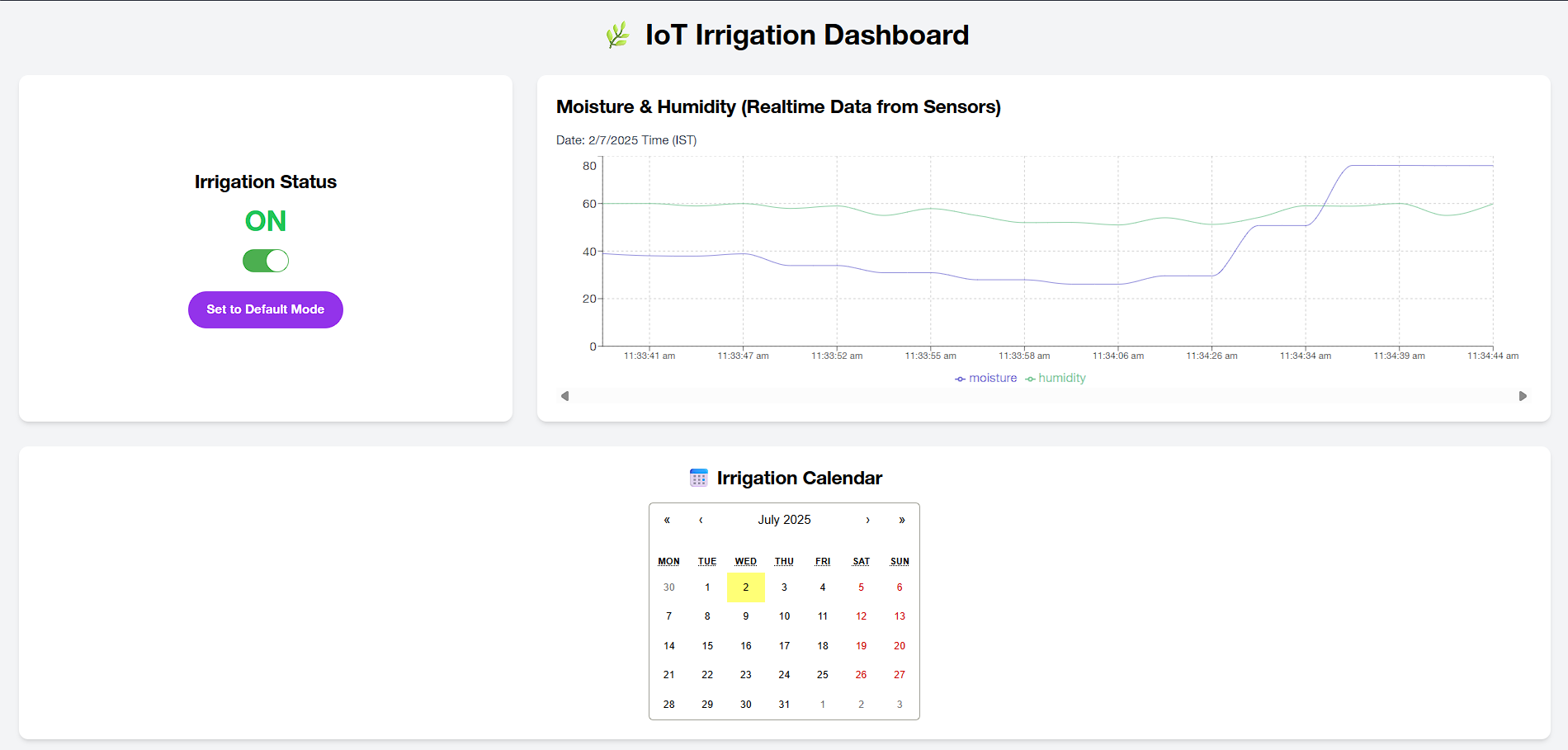Select highlighted date July 2
1568x750 pixels.
tap(745, 587)
